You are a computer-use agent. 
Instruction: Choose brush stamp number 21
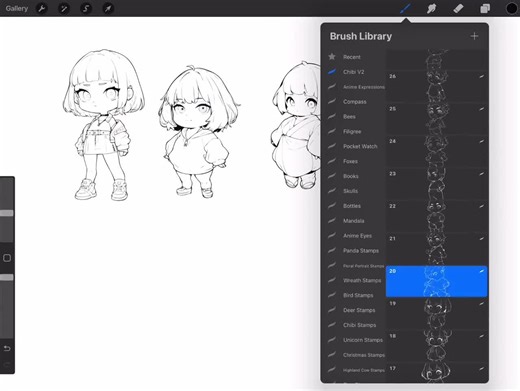click(437, 249)
